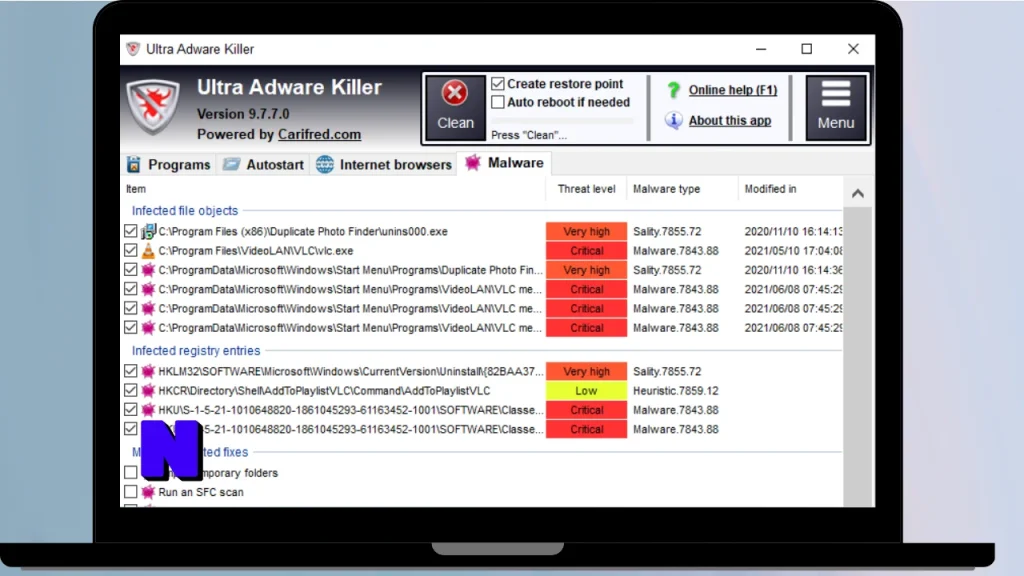This screenshot has width=1024, height=576.
Task: Click the red X Clean icon
Action: (x=455, y=93)
